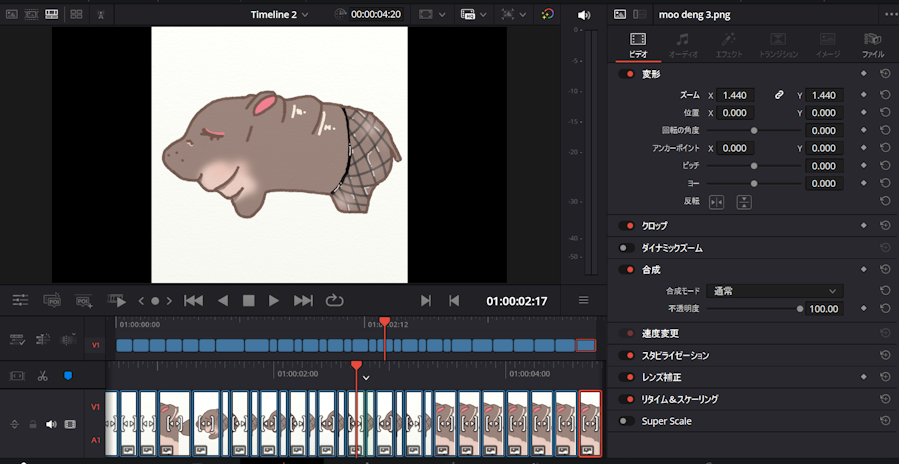The height and width of the screenshot is (464, 899).
Task: Click the Play forward button
Action: [274, 300]
